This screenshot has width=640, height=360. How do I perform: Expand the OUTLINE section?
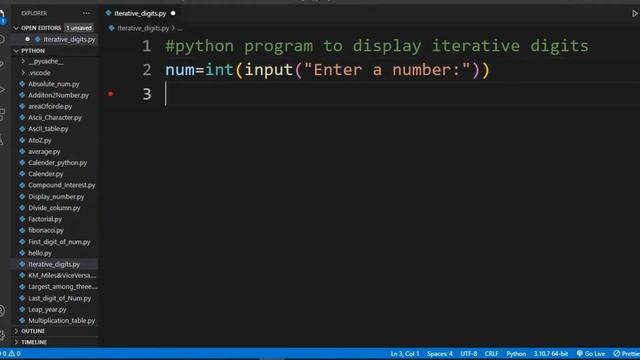(x=33, y=331)
